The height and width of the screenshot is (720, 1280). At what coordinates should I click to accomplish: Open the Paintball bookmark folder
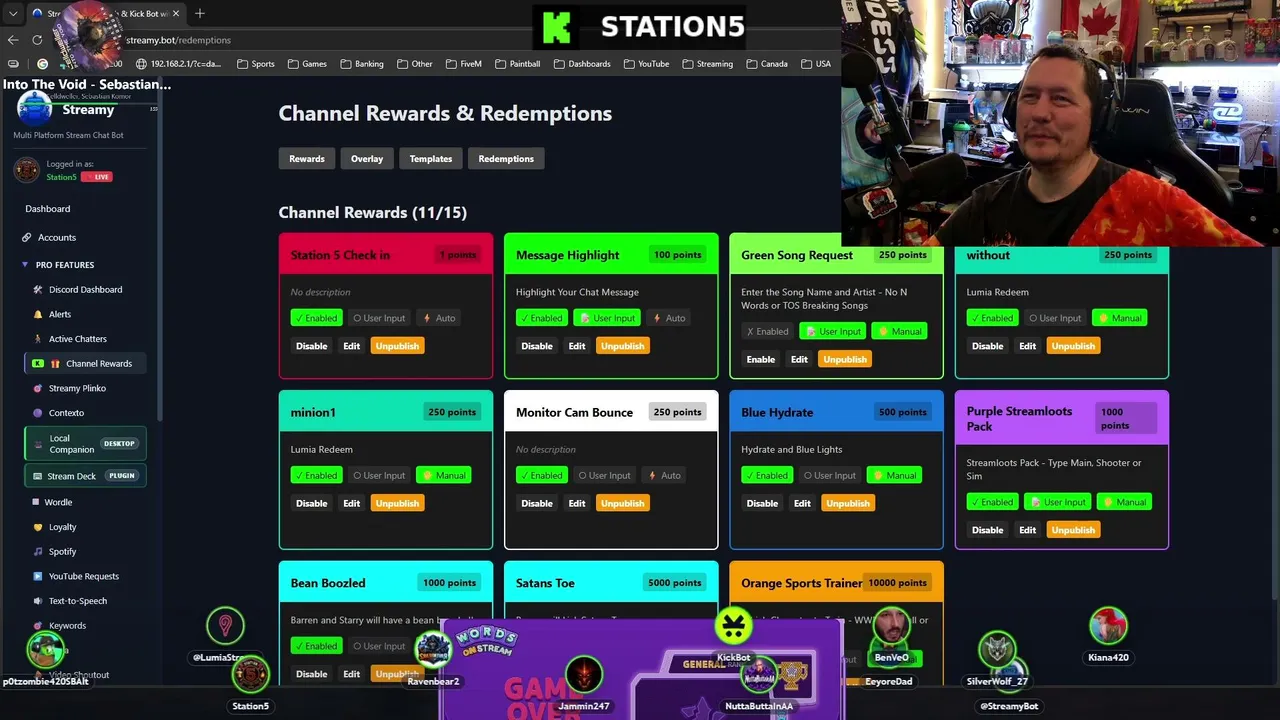point(517,64)
